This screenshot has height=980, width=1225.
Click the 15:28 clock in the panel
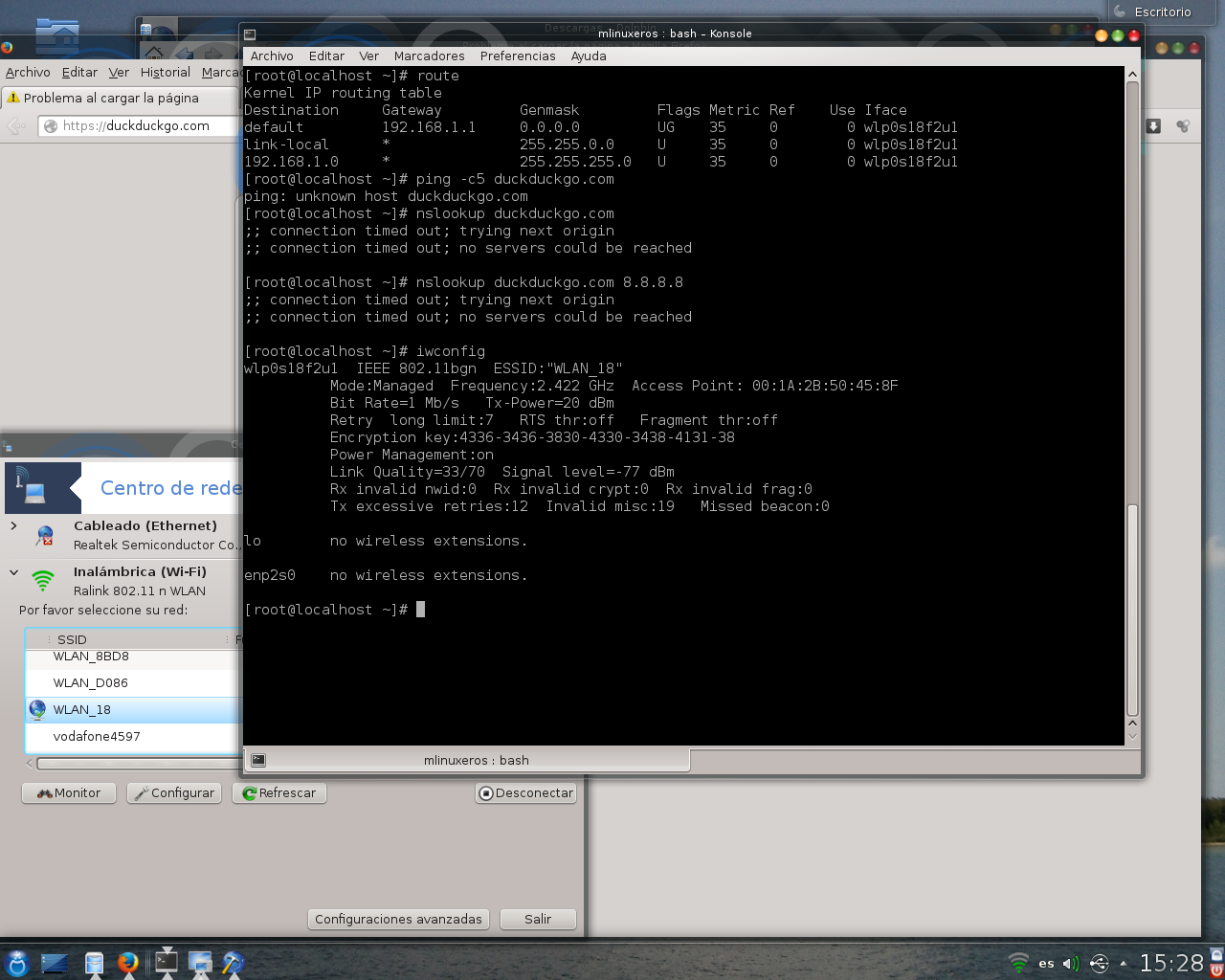click(x=1171, y=963)
